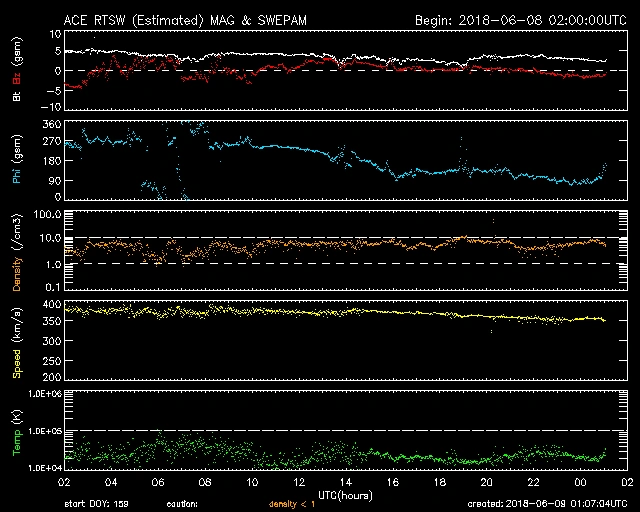
Task: Click the '08' UTC hour tick label
Action: coord(205,482)
